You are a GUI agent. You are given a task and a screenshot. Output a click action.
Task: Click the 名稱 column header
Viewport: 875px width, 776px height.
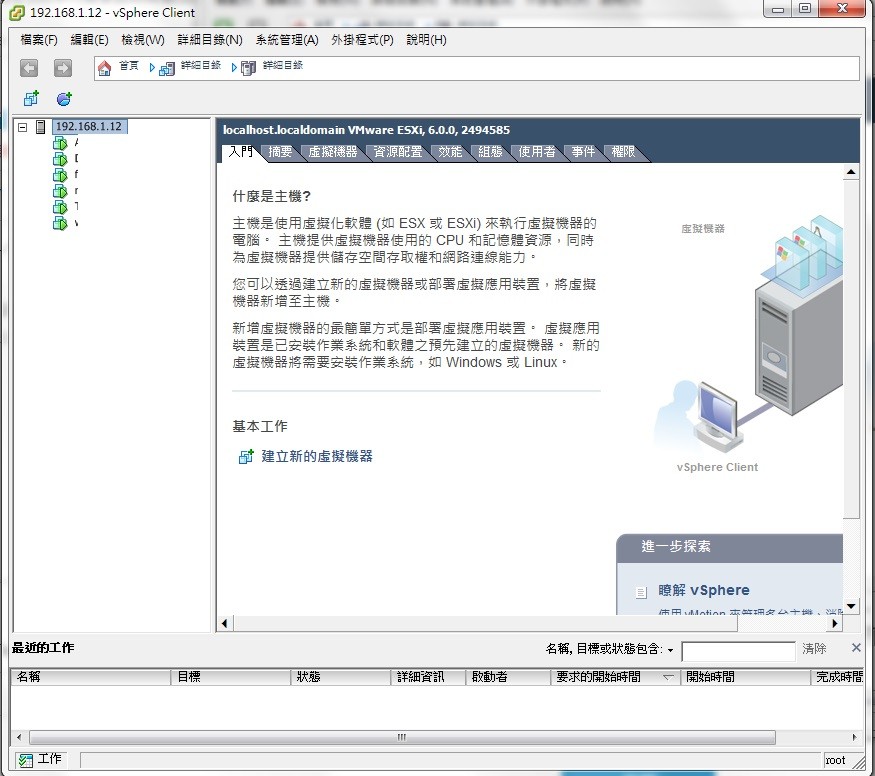tap(90, 677)
